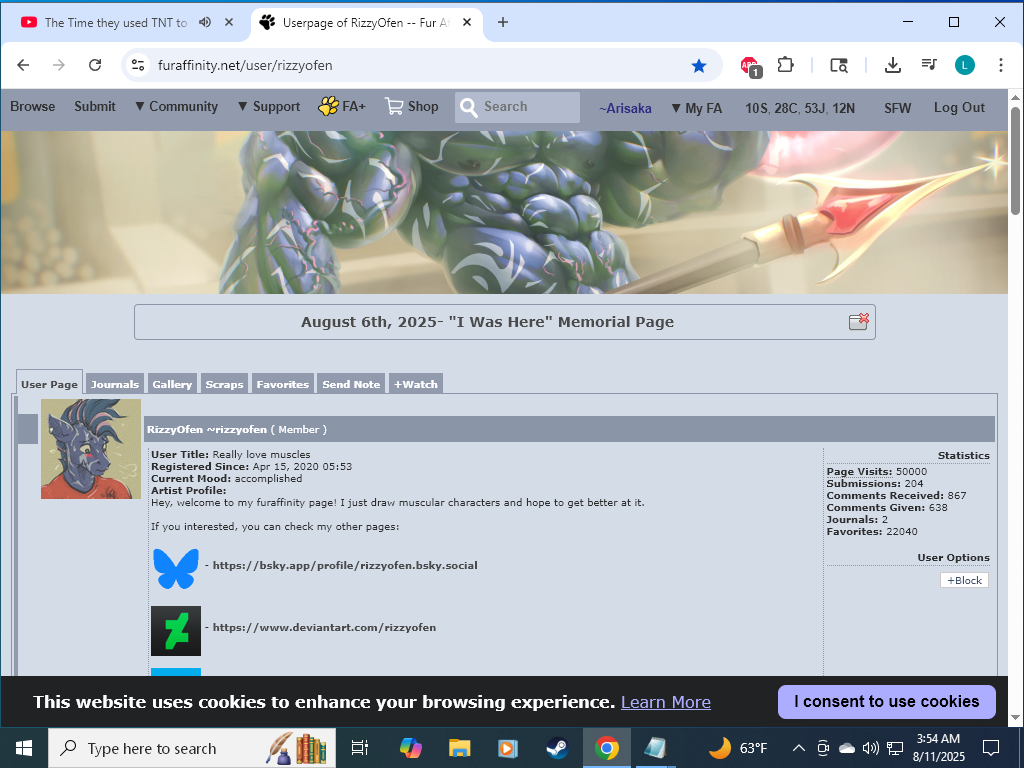Image resolution: width=1024 pixels, height=768 pixels.
Task: Open Chrome three-dot menu
Action: [1000, 65]
